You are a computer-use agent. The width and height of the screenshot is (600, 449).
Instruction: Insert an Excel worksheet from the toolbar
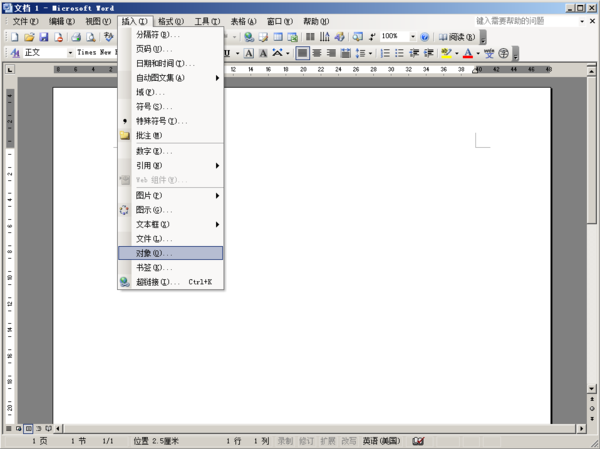[x=292, y=37]
